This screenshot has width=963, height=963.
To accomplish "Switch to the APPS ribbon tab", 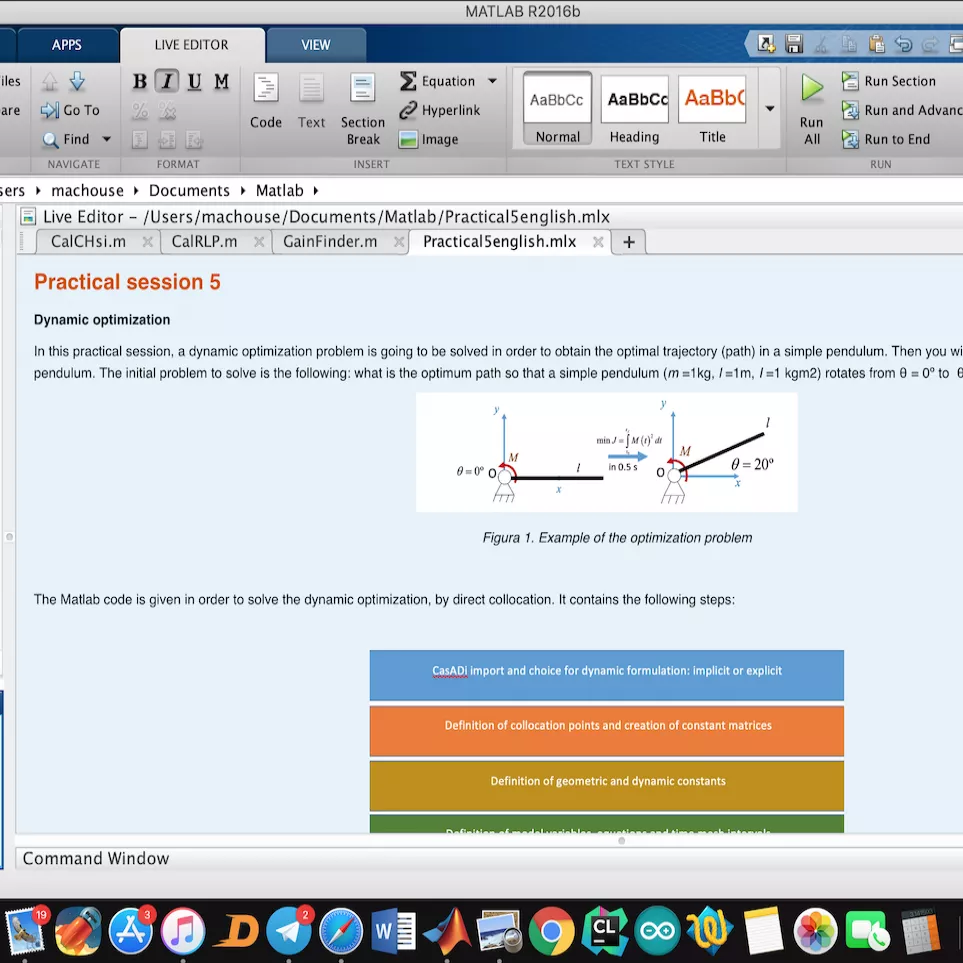I will tap(66, 45).
